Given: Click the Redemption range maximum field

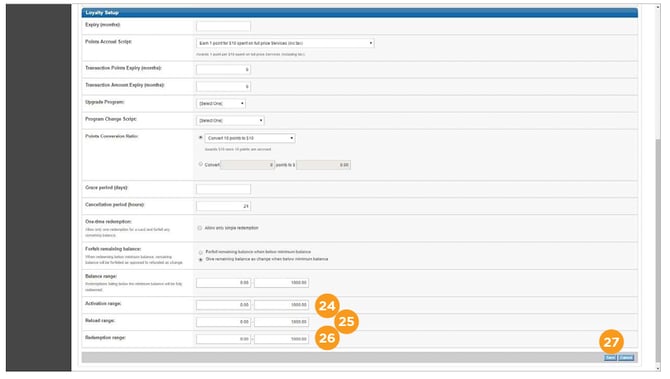Looking at the screenshot, I should coord(281,339).
